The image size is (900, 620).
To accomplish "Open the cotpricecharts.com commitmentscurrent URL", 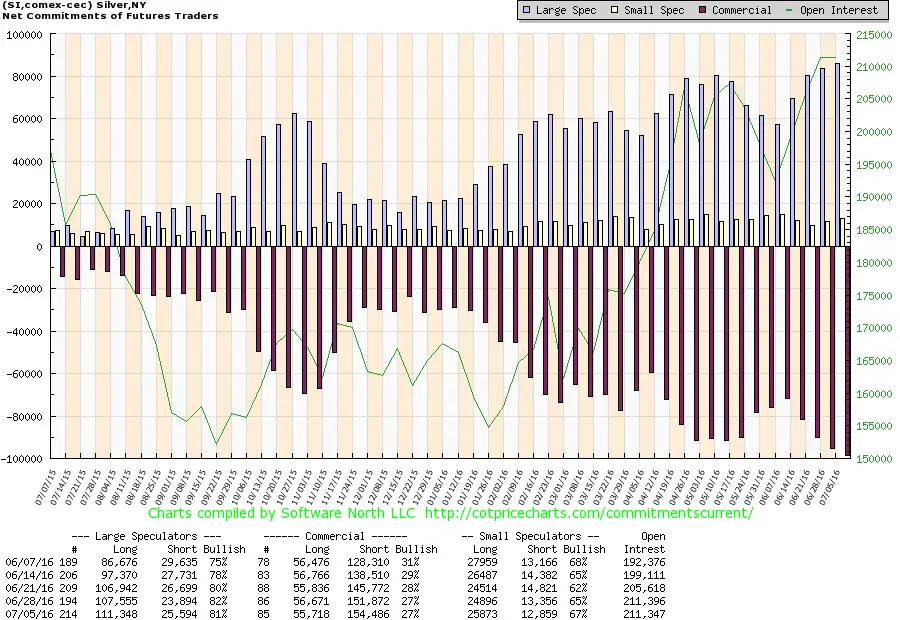I will (x=589, y=513).
